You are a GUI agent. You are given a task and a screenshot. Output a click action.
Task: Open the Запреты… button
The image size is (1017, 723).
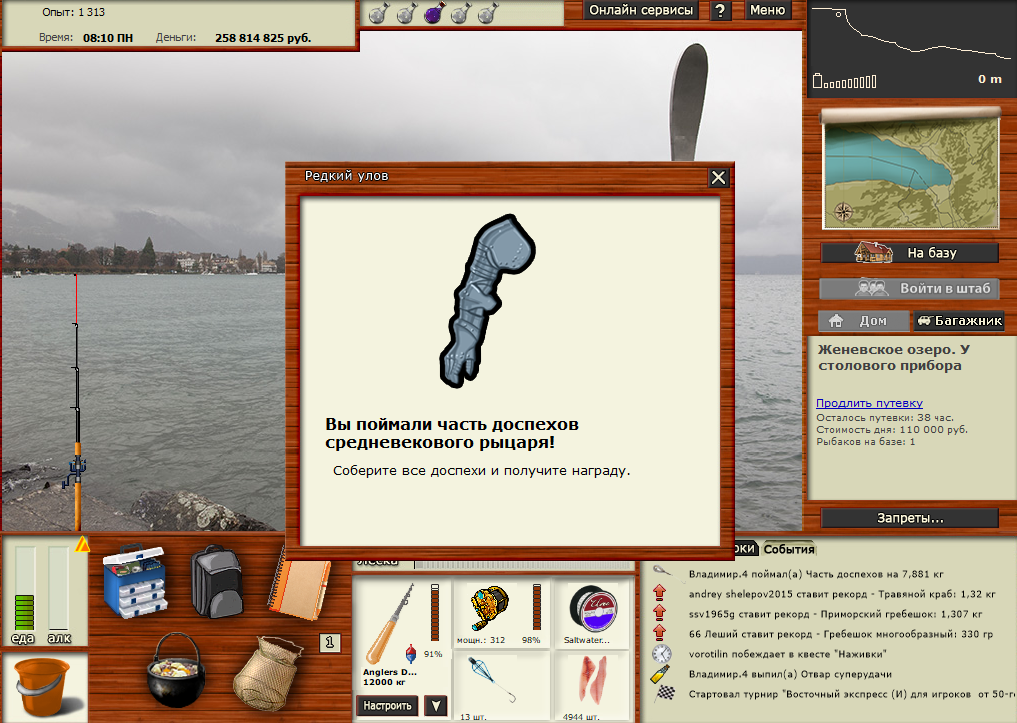tap(909, 518)
